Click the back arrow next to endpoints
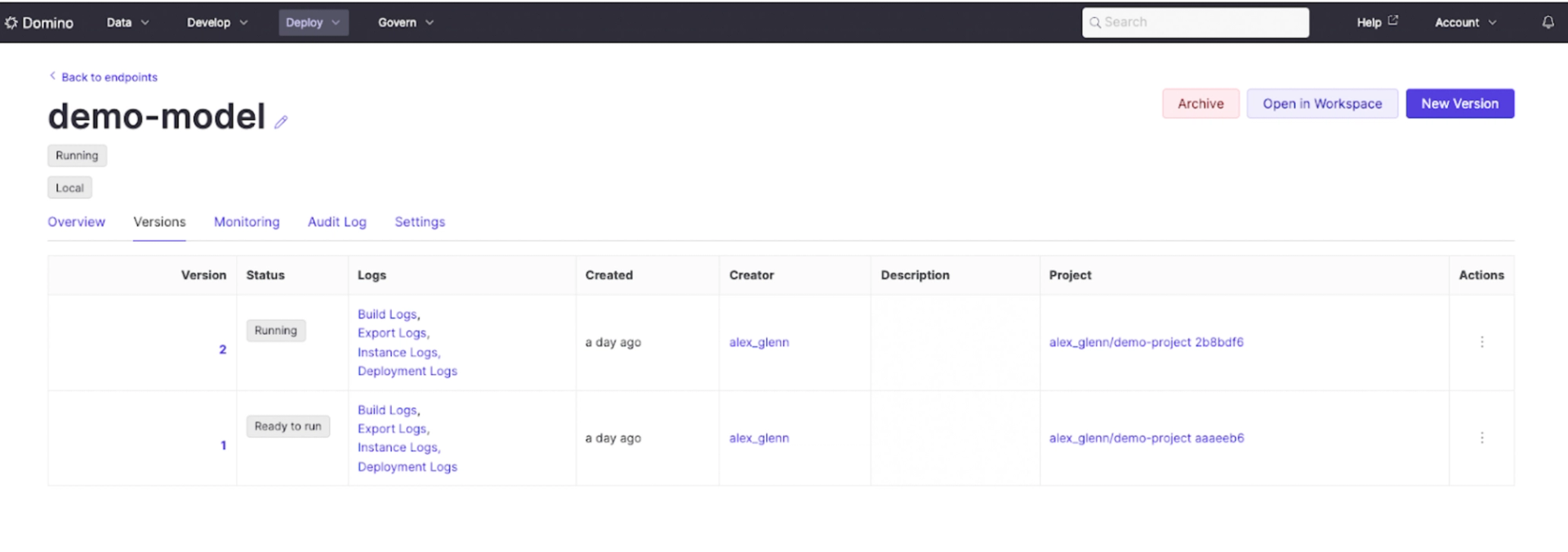The height and width of the screenshot is (552, 1568). [x=53, y=76]
